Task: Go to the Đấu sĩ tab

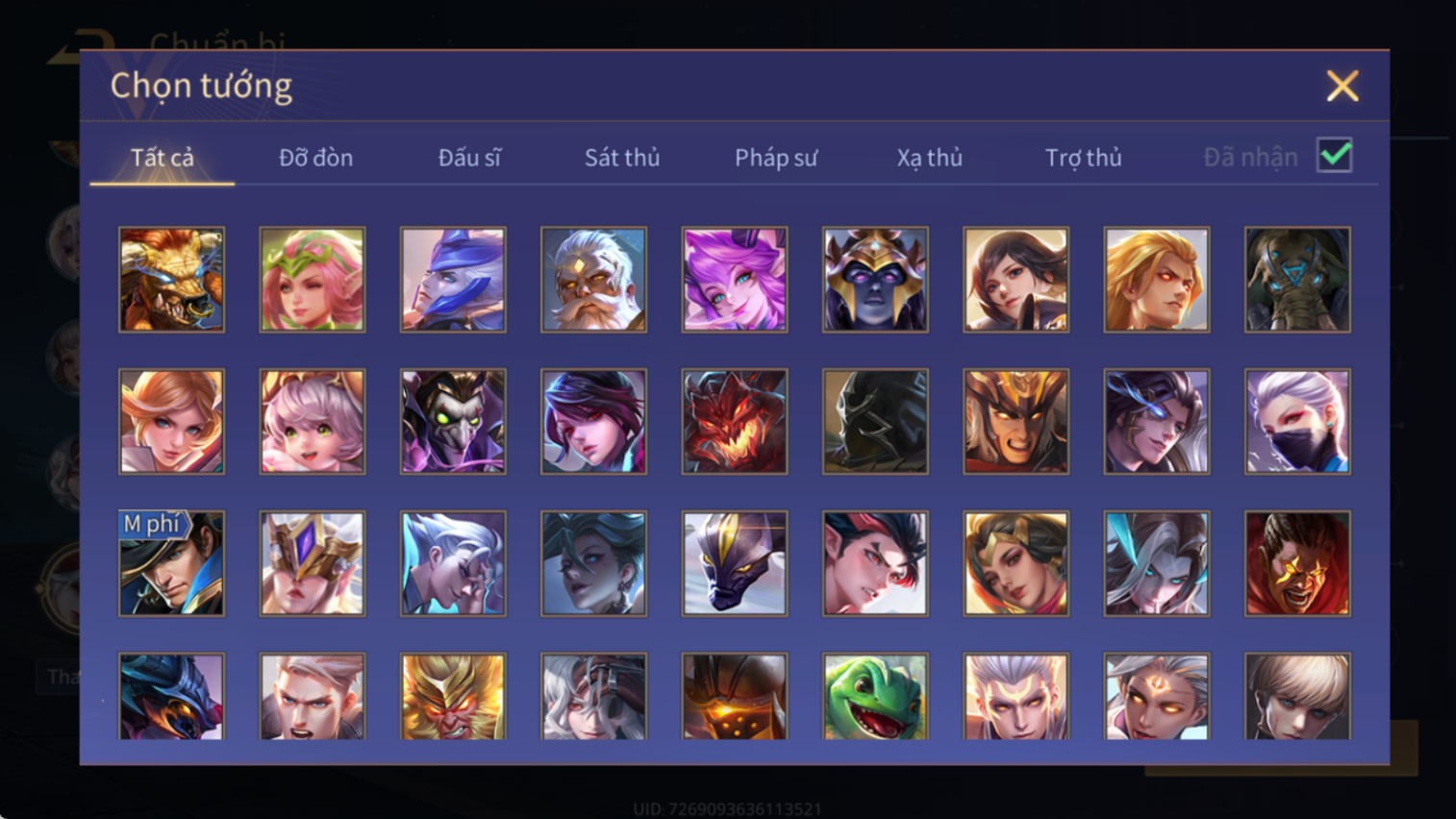Action: (469, 157)
